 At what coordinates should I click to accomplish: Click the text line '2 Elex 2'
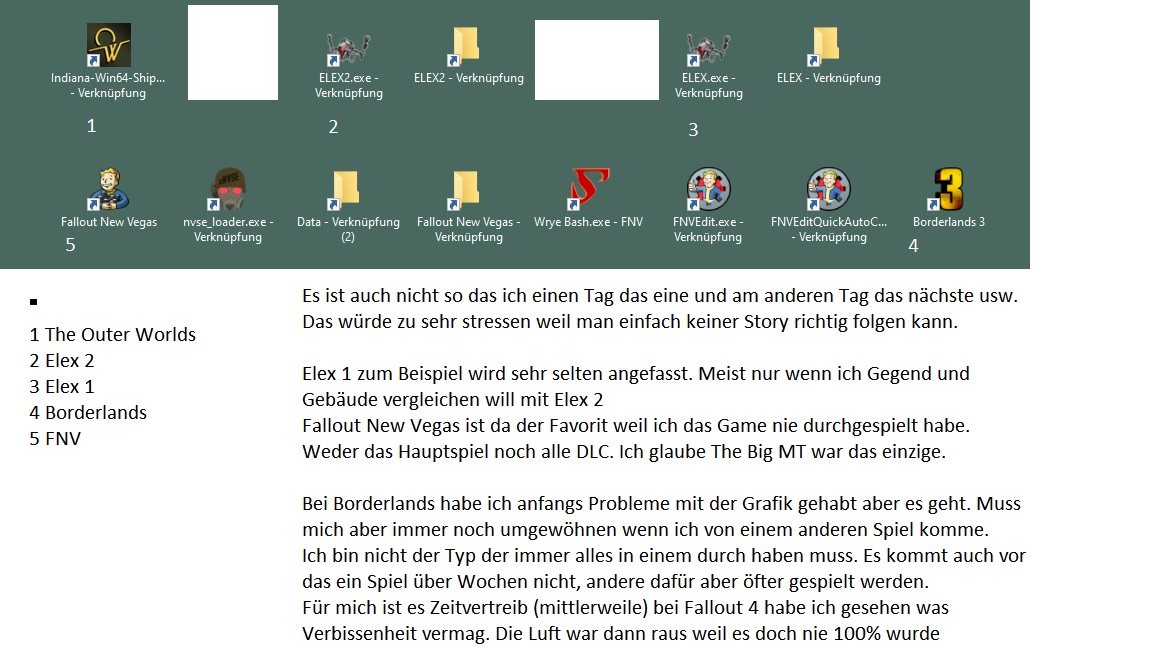click(61, 361)
